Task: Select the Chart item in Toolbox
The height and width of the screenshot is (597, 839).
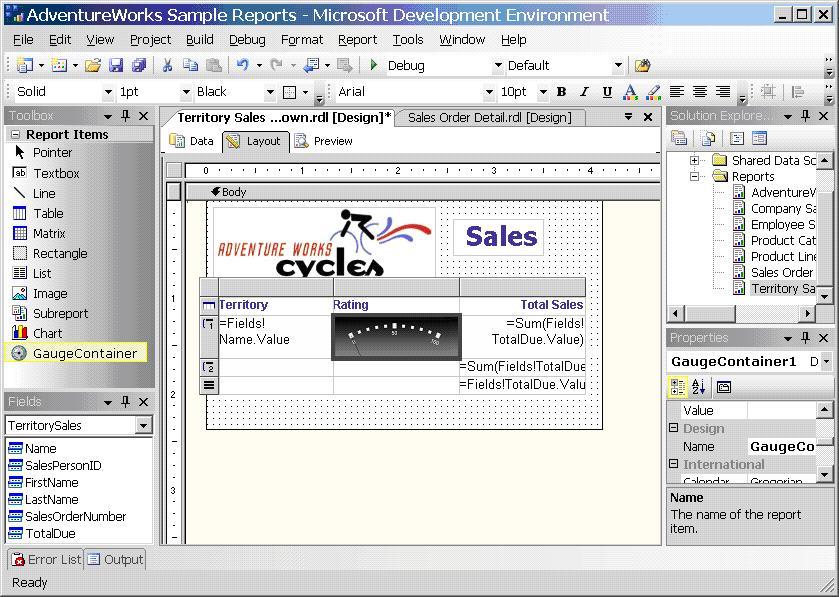Action: pos(46,333)
